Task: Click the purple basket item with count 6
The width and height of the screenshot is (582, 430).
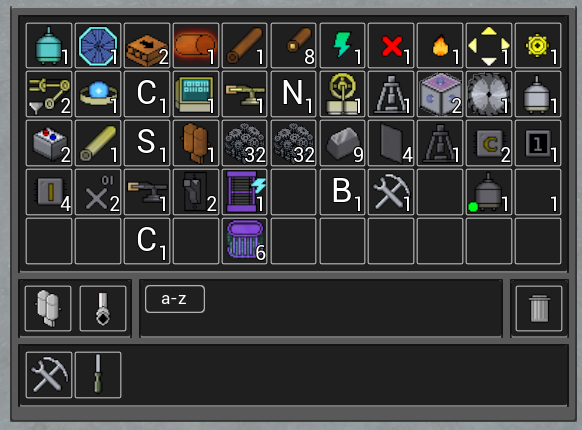Action: click(x=245, y=241)
